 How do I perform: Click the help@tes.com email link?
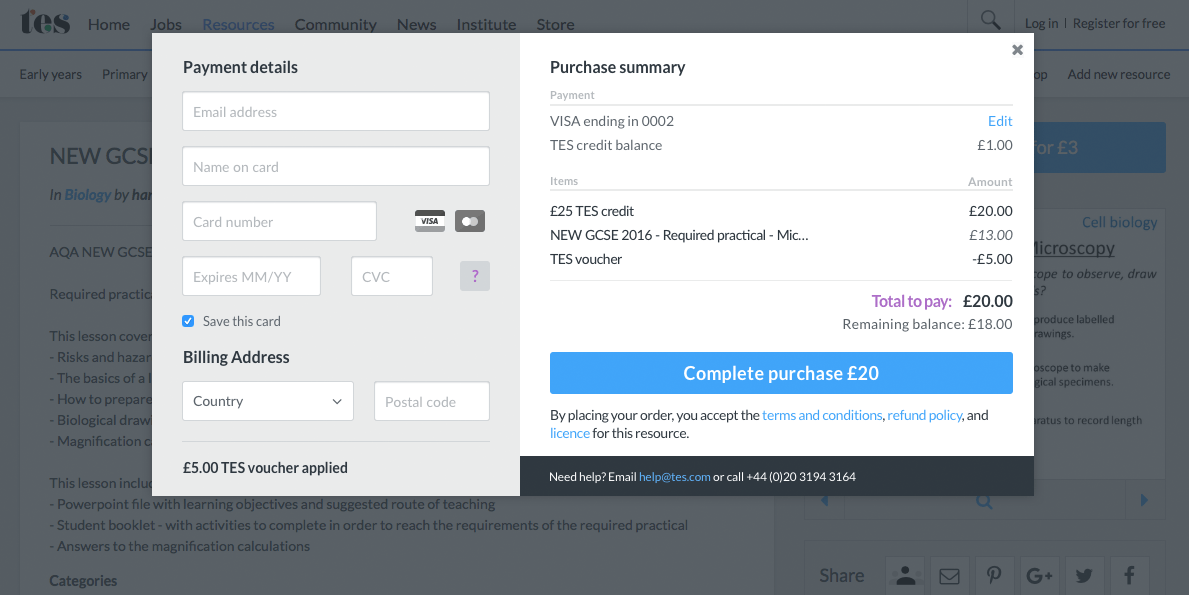point(674,477)
